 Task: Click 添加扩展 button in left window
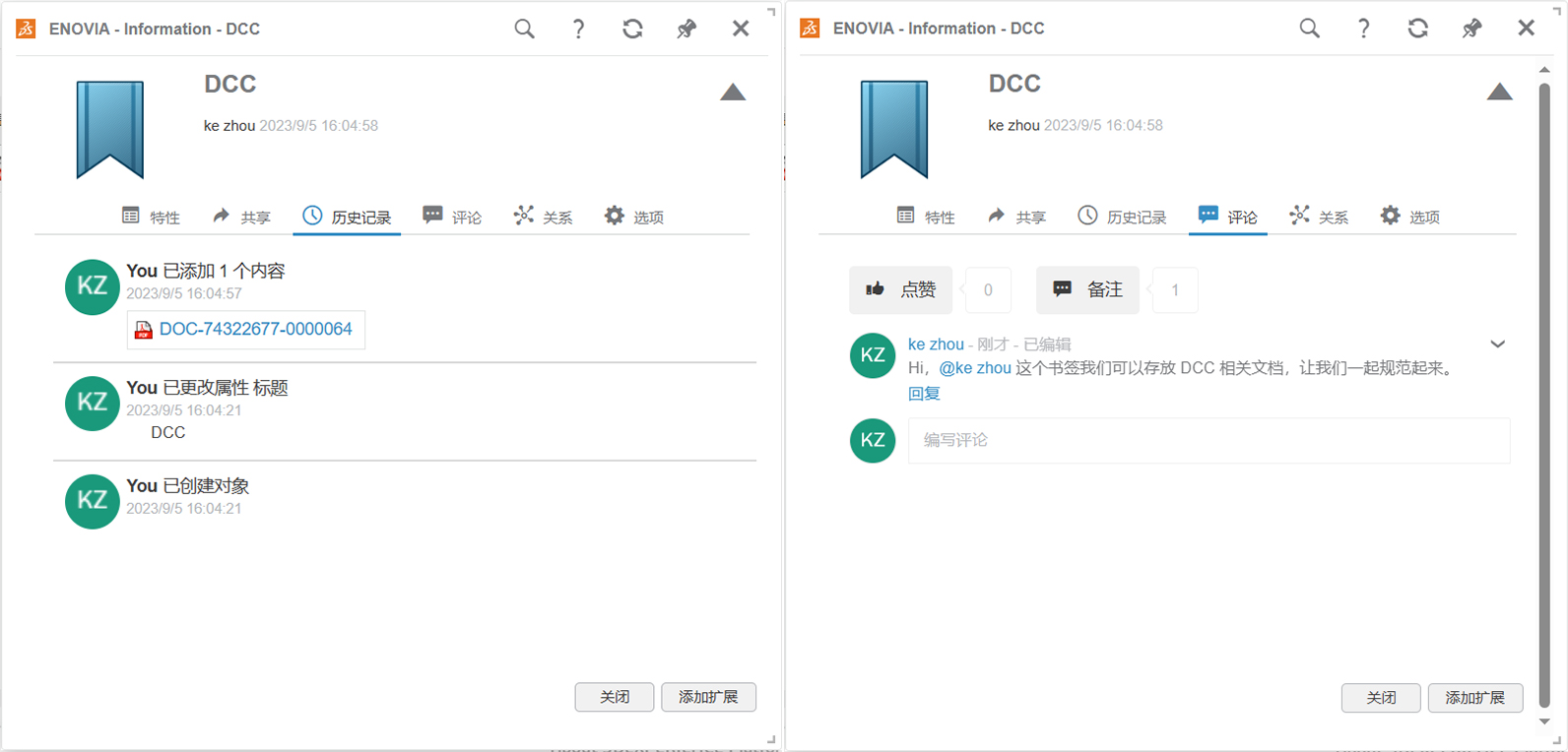point(708,697)
